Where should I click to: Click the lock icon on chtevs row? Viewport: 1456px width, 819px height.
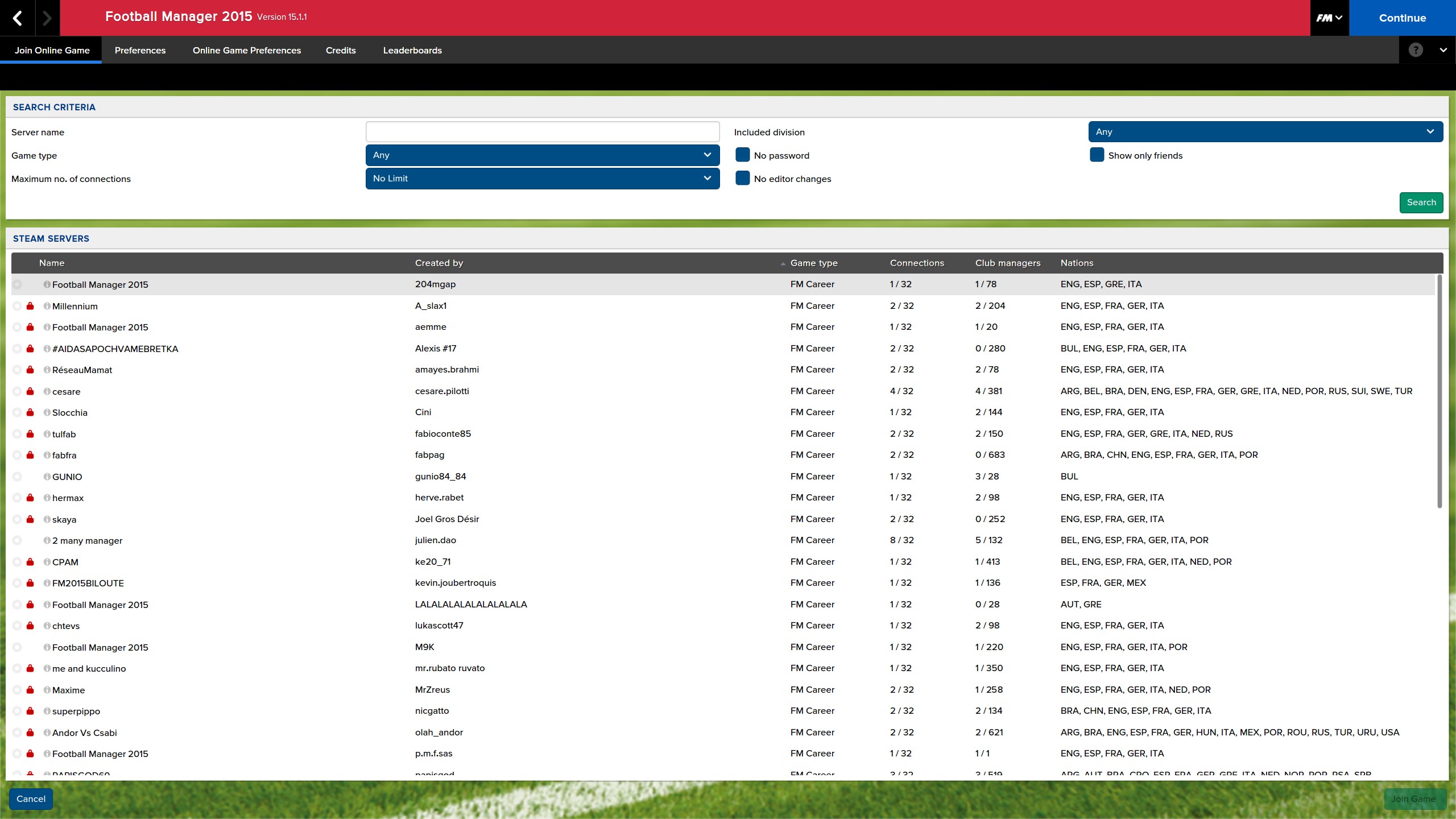30,626
